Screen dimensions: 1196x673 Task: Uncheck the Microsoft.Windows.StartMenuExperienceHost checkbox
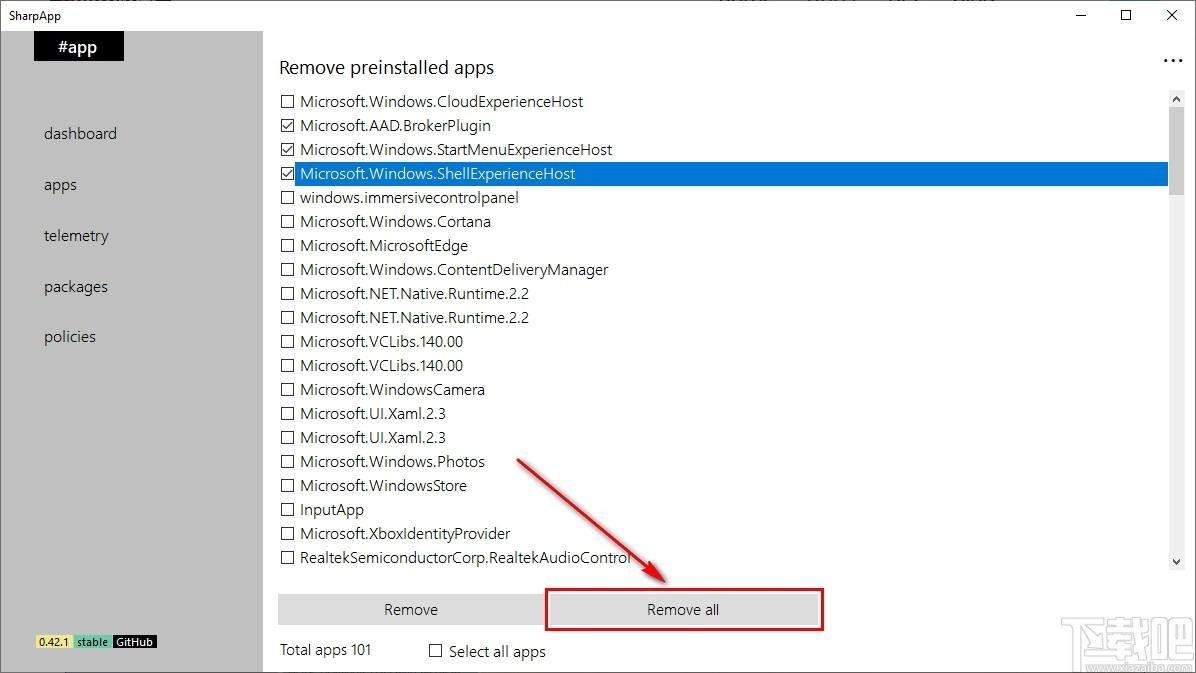pyautogui.click(x=288, y=150)
